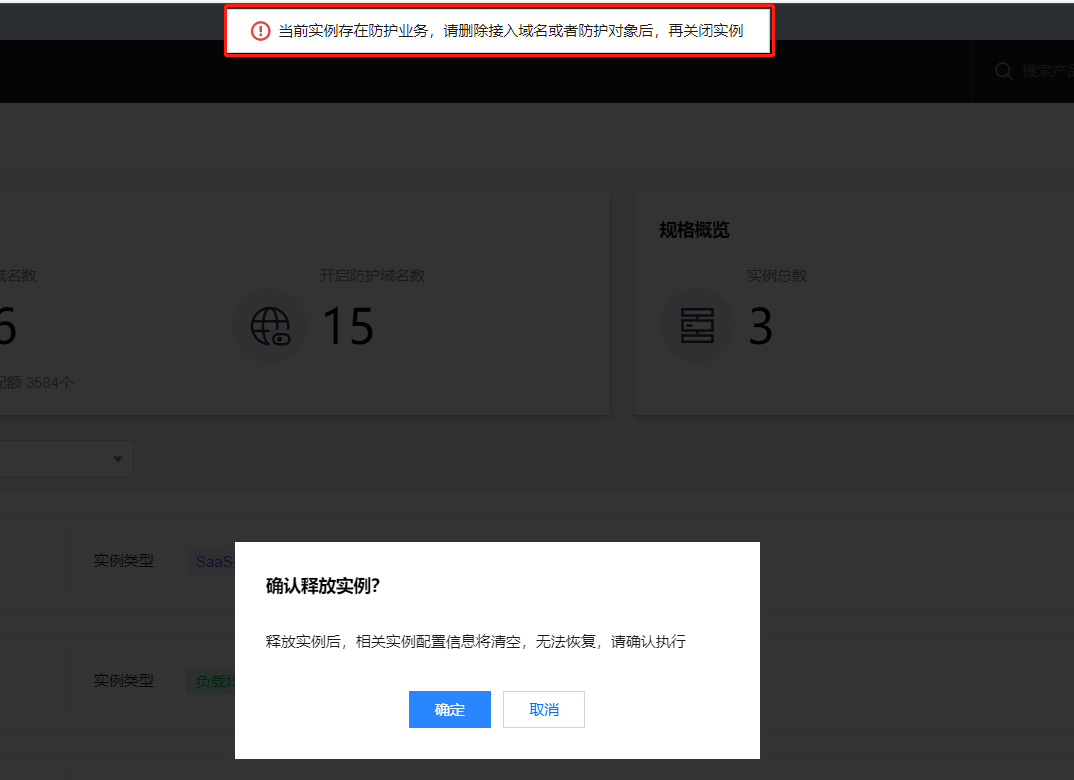This screenshot has height=780, width=1074.
Task: Click the red error exclamation icon
Action: 261,31
